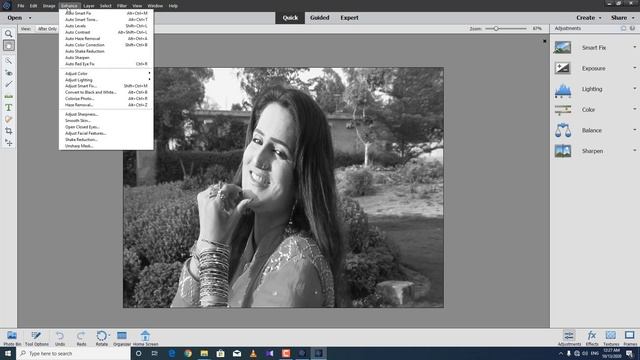Screen dimensions: 640x360
Task: Switch to Expert mode tab
Action: [349, 18]
